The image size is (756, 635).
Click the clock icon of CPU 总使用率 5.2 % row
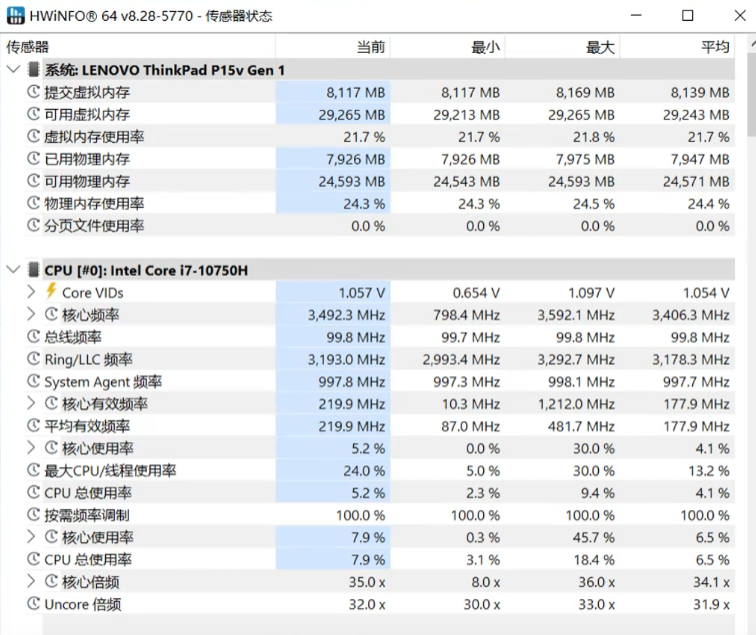tap(33, 492)
